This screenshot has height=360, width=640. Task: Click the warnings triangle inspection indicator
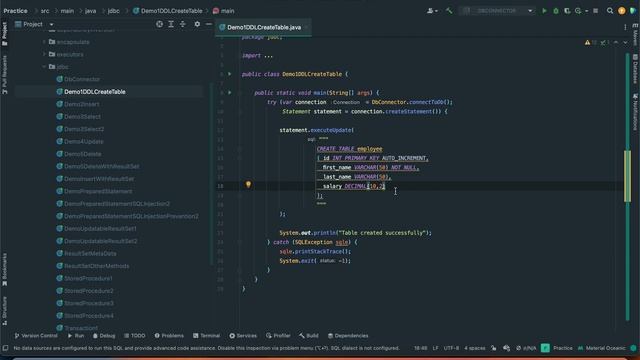pyautogui.click(x=587, y=42)
